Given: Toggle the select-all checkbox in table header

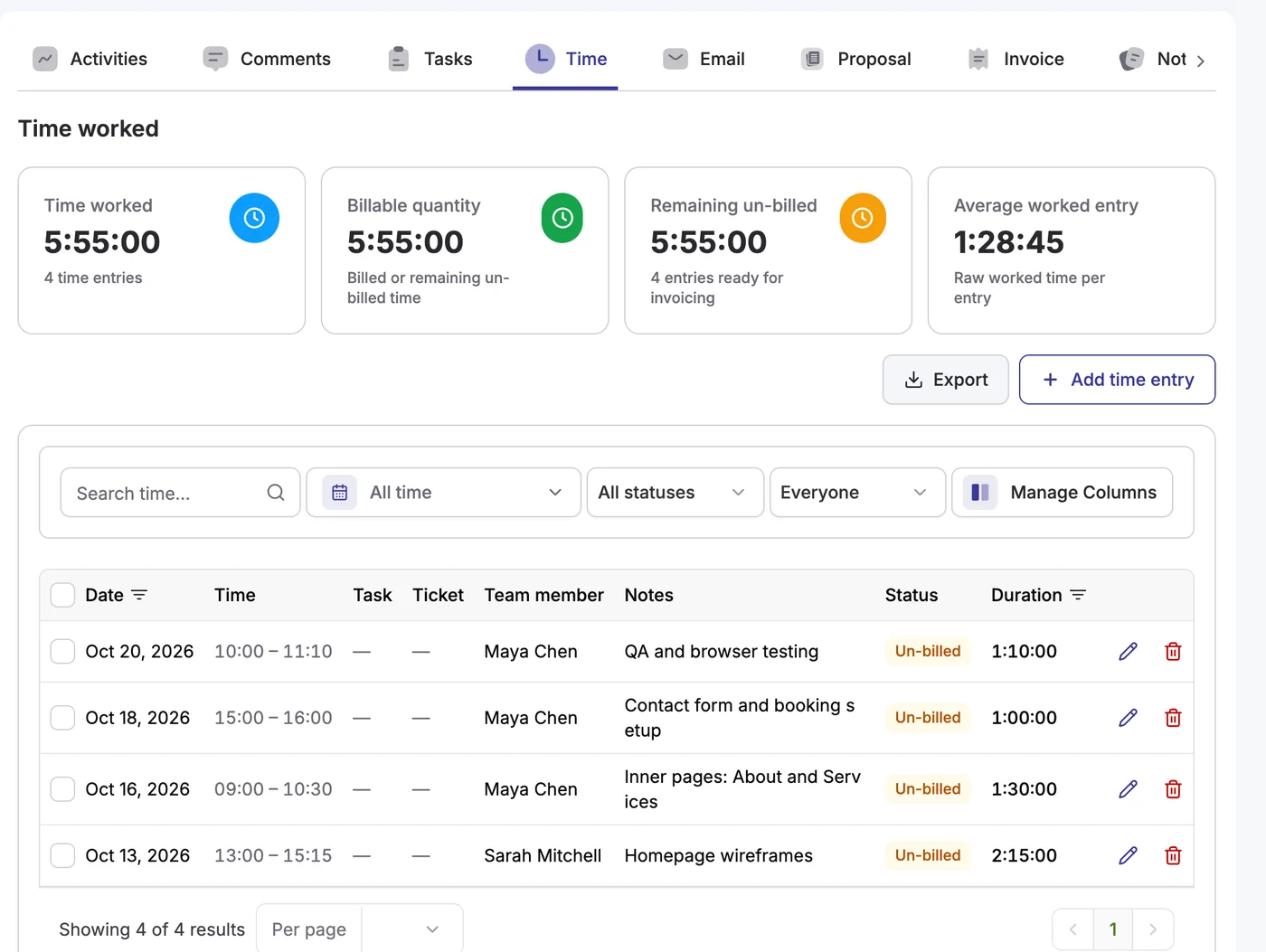Looking at the screenshot, I should point(62,595).
